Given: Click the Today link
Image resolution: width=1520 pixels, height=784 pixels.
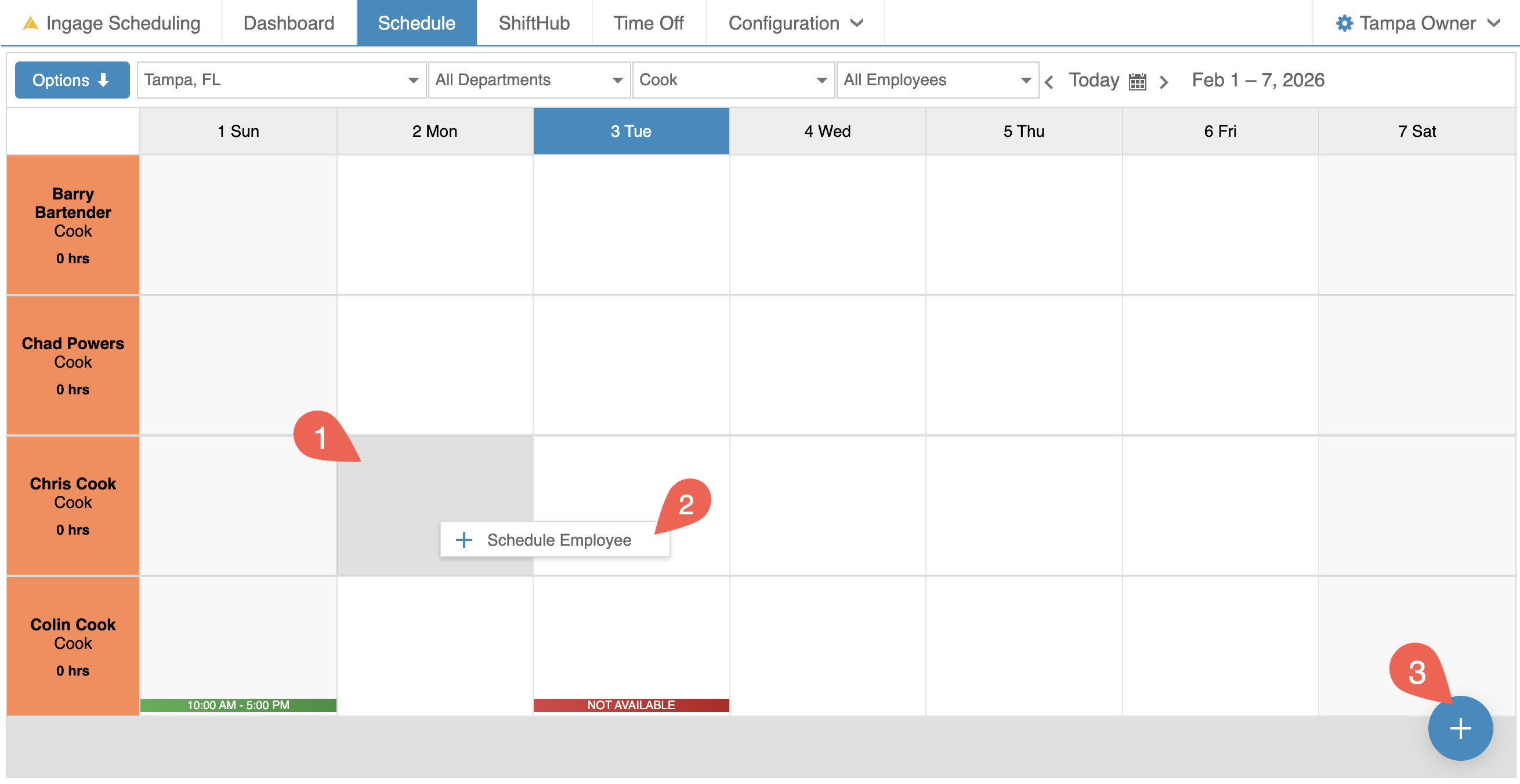Looking at the screenshot, I should 1094,79.
